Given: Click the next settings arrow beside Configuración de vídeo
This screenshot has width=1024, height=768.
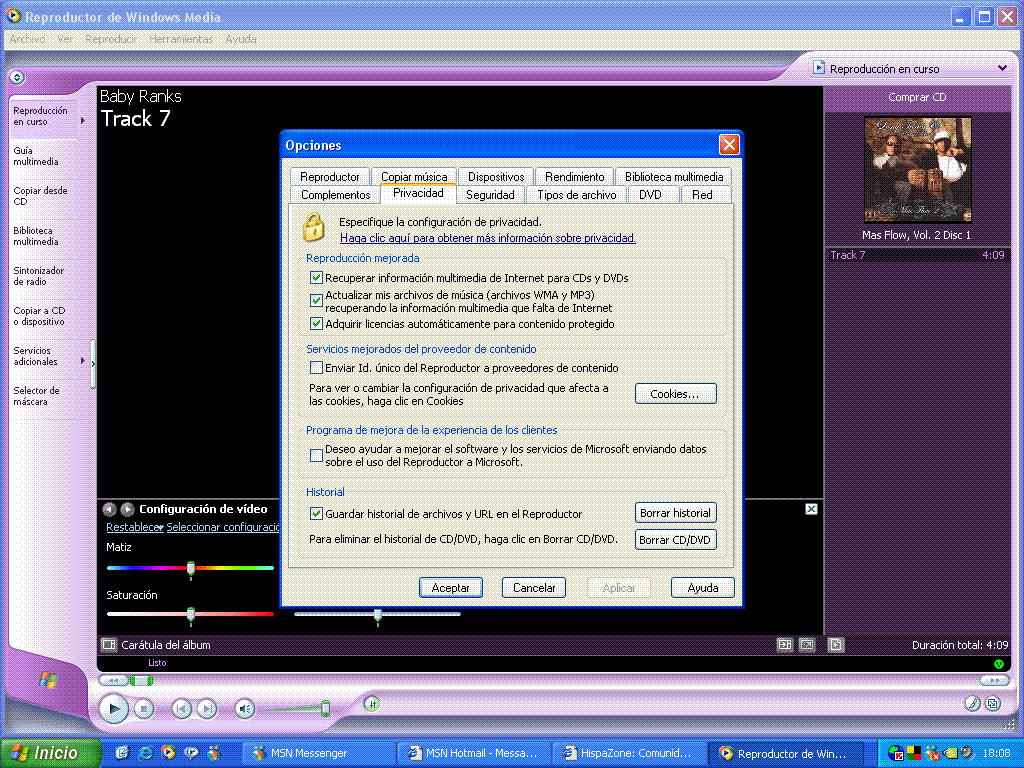Looking at the screenshot, I should [127, 509].
